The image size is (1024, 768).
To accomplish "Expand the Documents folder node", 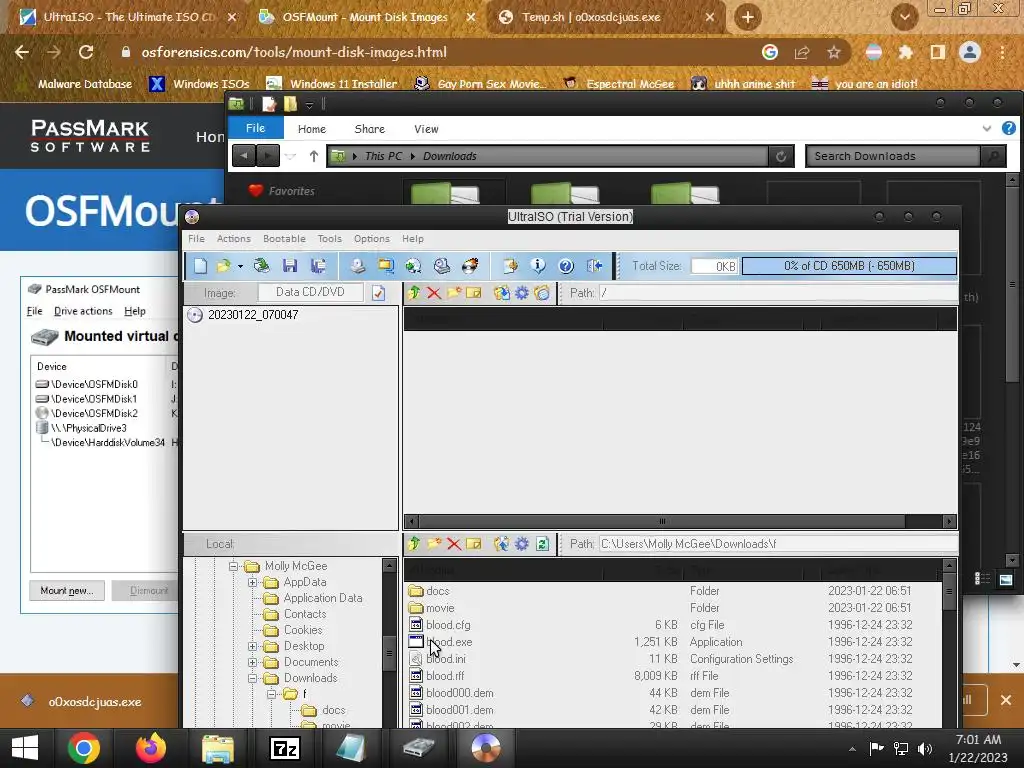I will point(253,662).
